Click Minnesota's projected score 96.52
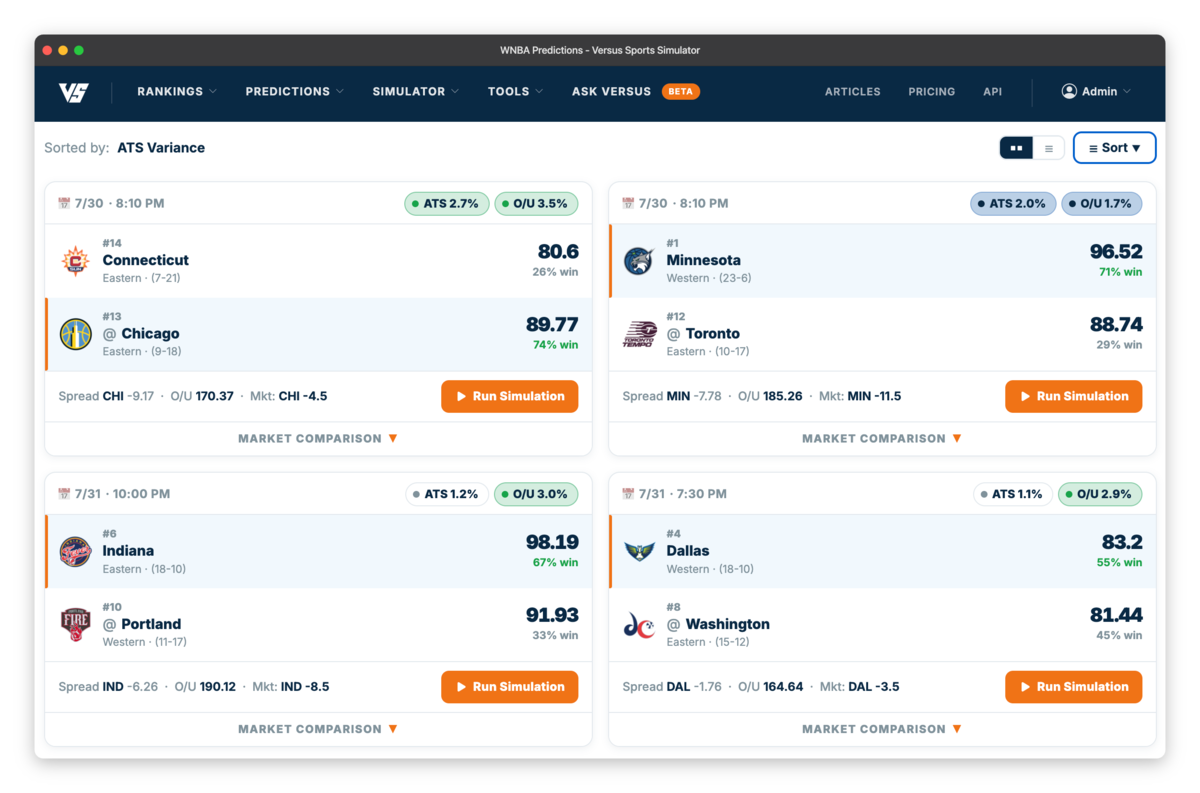The height and width of the screenshot is (793, 1200). (x=1116, y=252)
